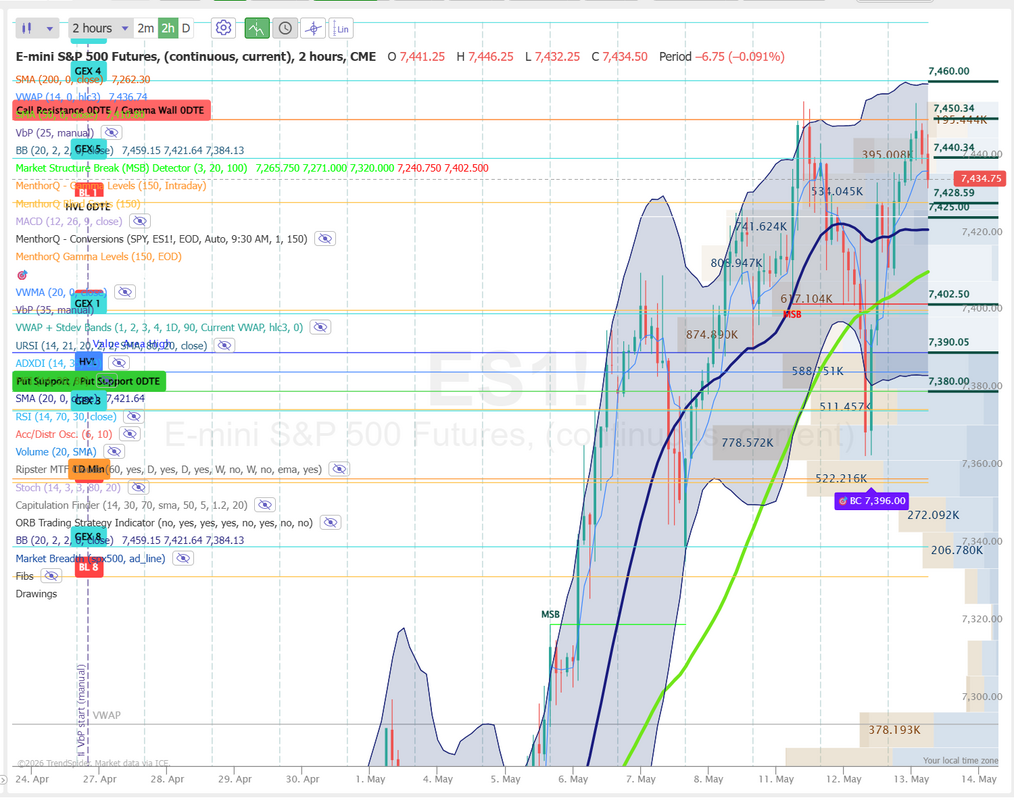Image resolution: width=1014 pixels, height=800 pixels.
Task: Switch to the 2m timeframe
Action: [146, 28]
